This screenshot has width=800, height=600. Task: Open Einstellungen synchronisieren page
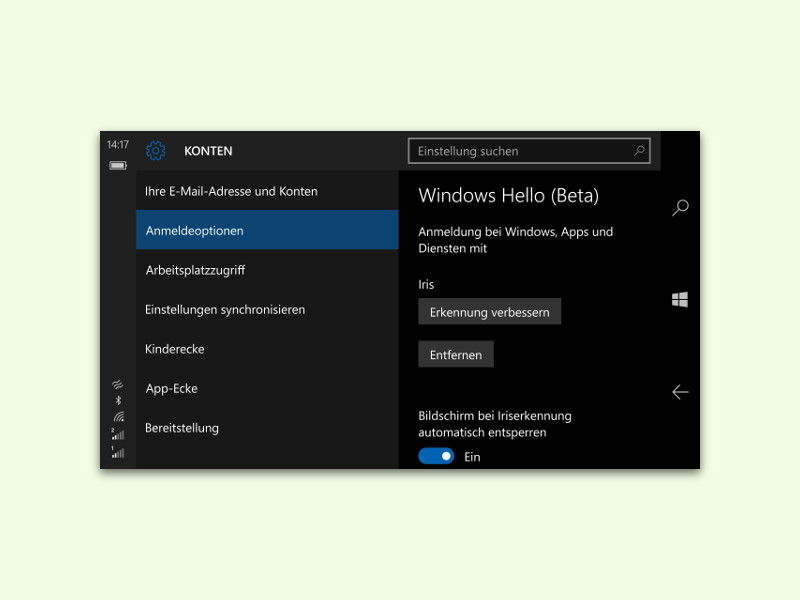click(x=267, y=309)
